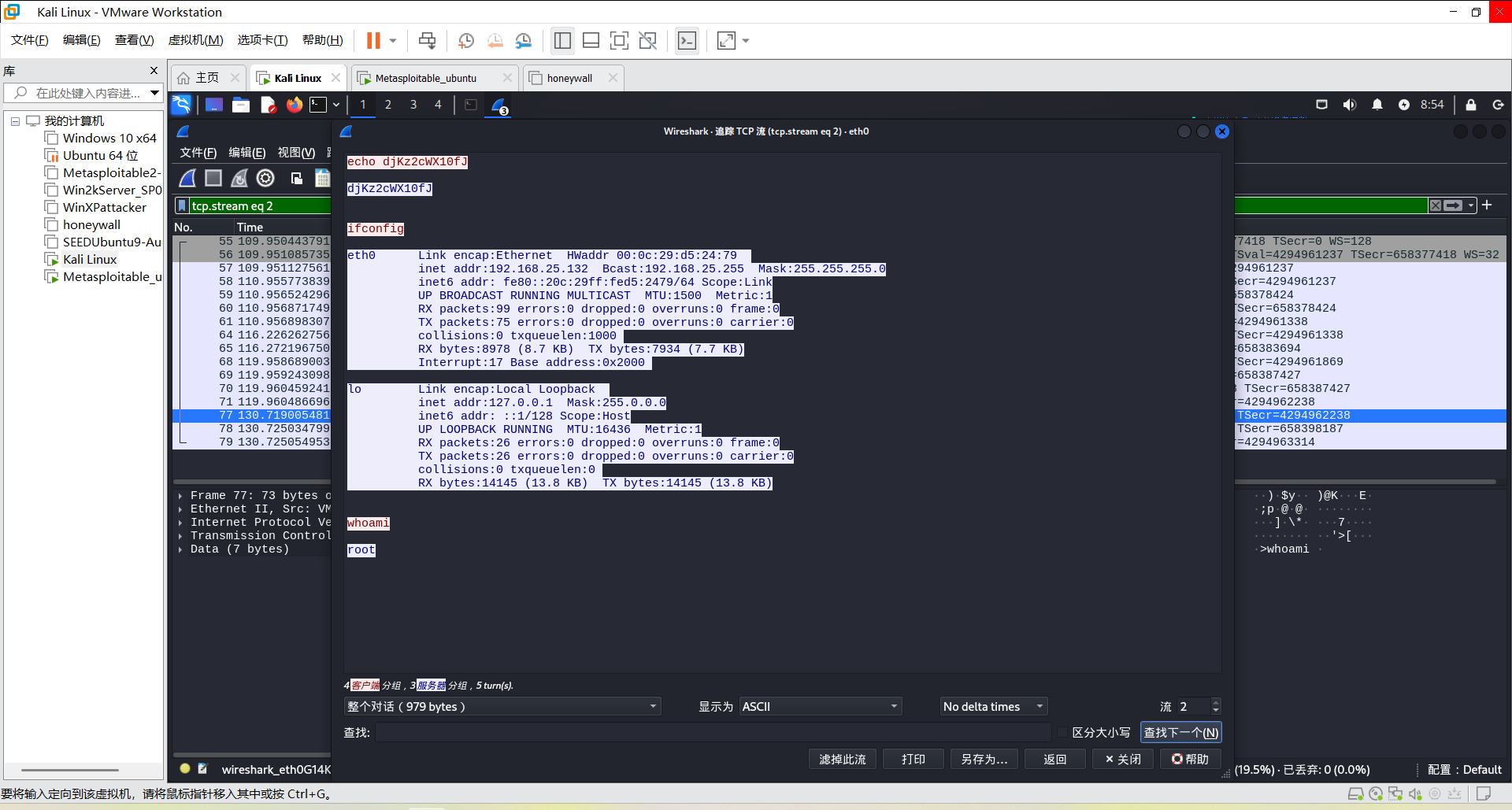1512x810 pixels.
Task: Click the volume speaker icon in Kali panel
Action: tap(1350, 105)
